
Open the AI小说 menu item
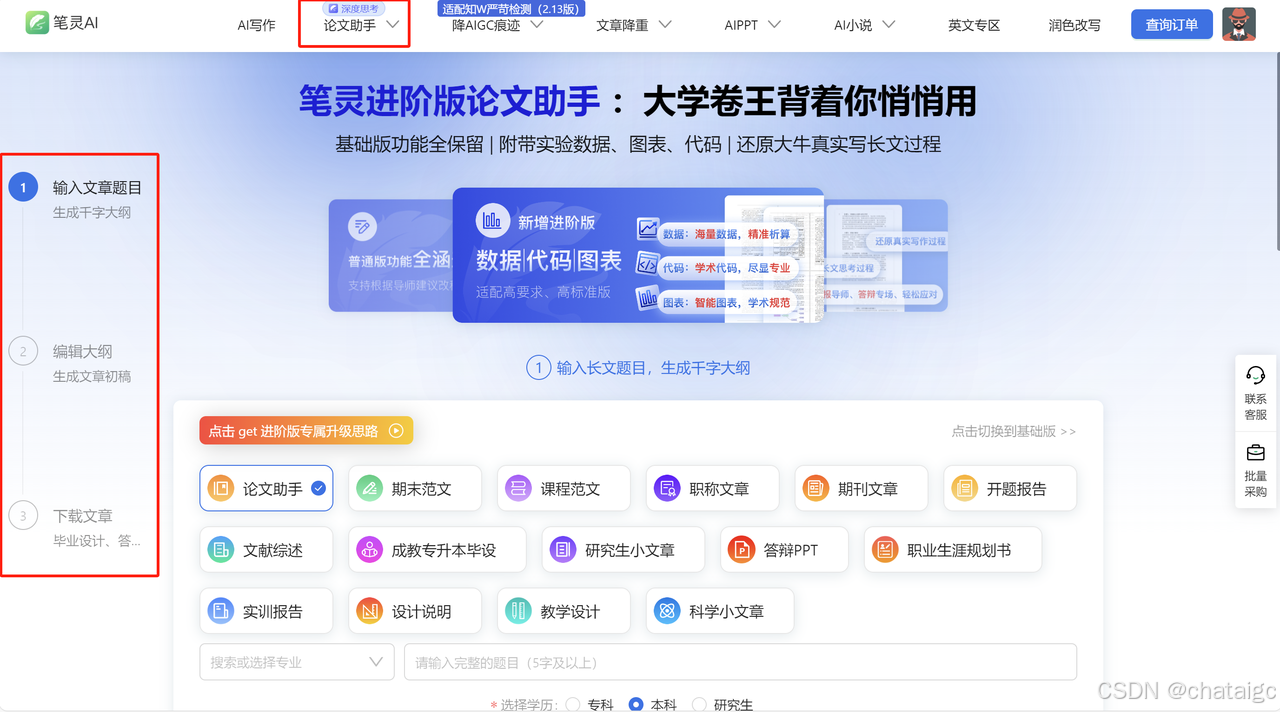(x=853, y=25)
